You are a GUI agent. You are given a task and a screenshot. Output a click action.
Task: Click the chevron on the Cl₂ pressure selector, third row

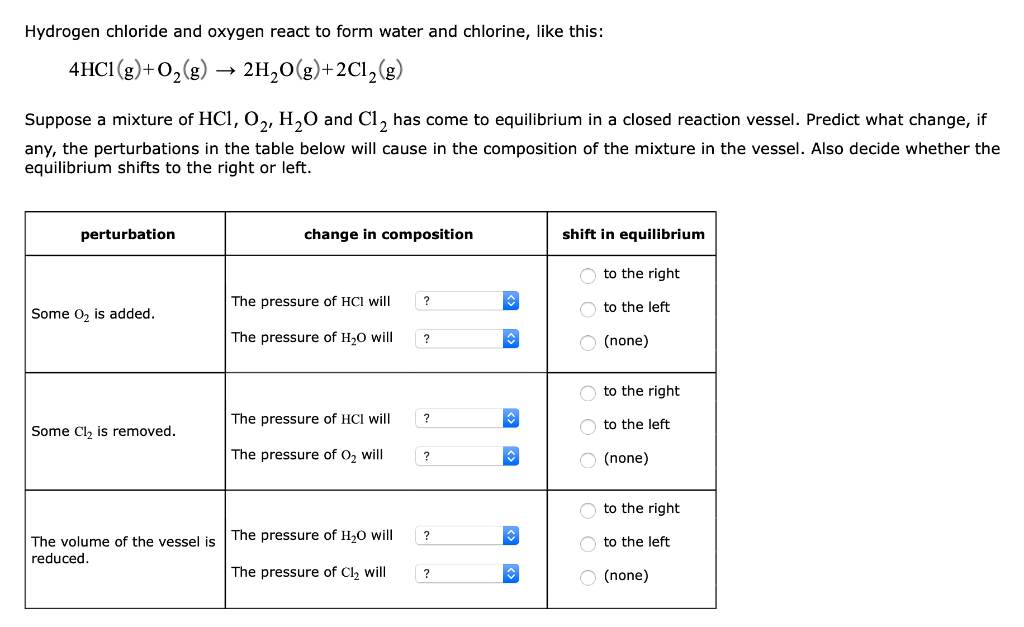(x=510, y=572)
